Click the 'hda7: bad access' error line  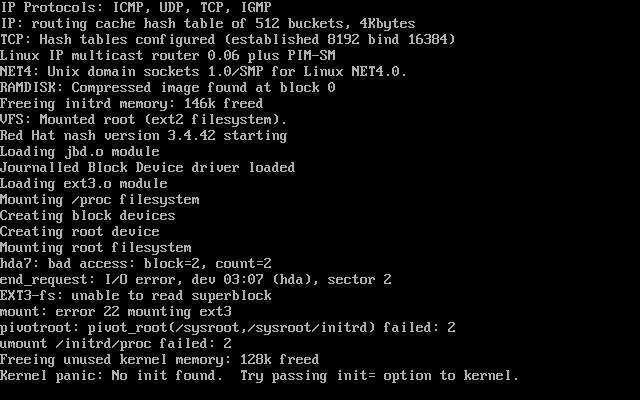click(136, 264)
